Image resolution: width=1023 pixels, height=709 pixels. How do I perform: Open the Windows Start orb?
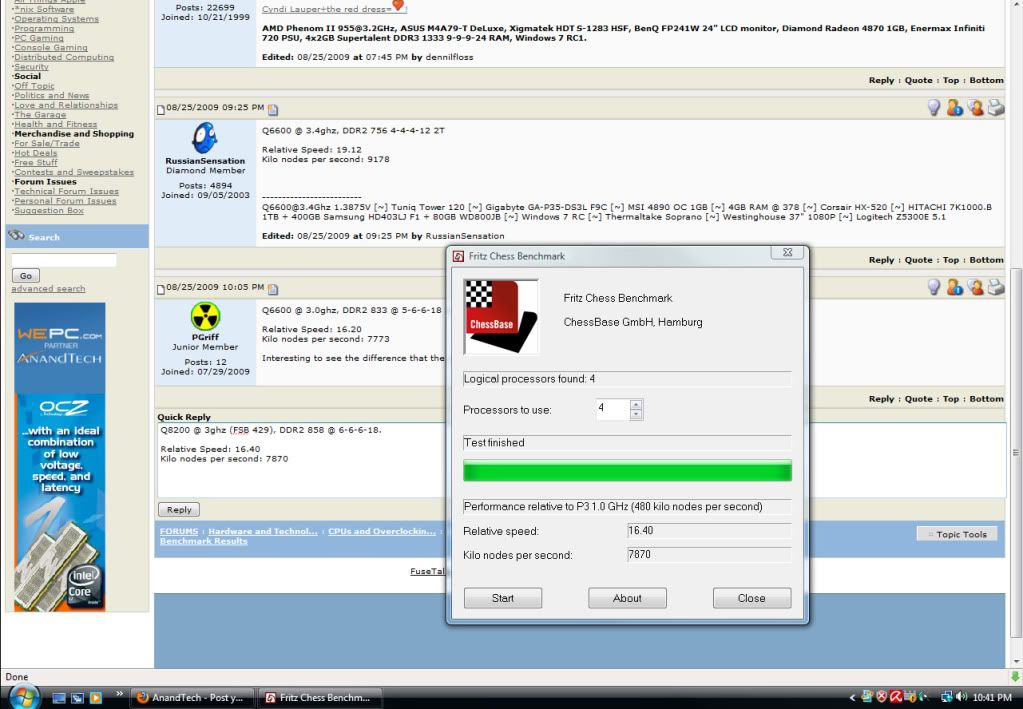coord(24,697)
